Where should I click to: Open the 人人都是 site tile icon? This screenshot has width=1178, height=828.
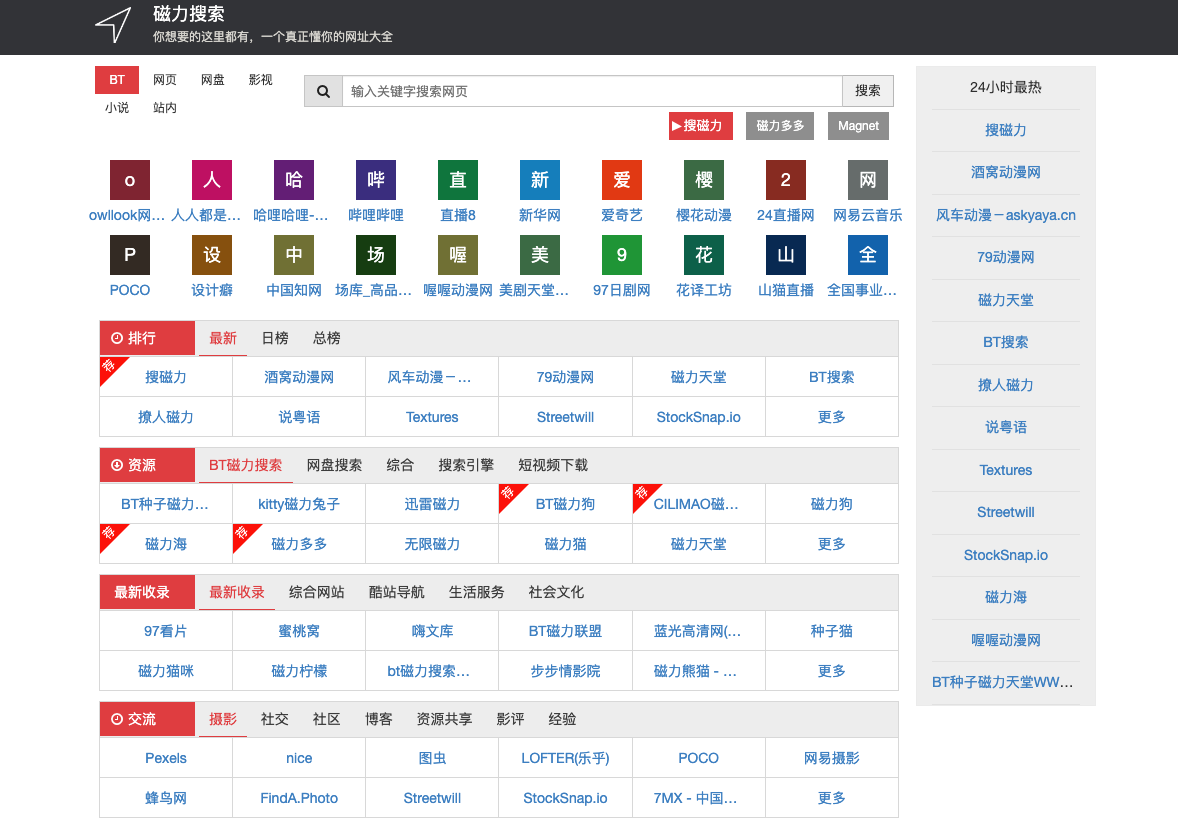pos(212,180)
